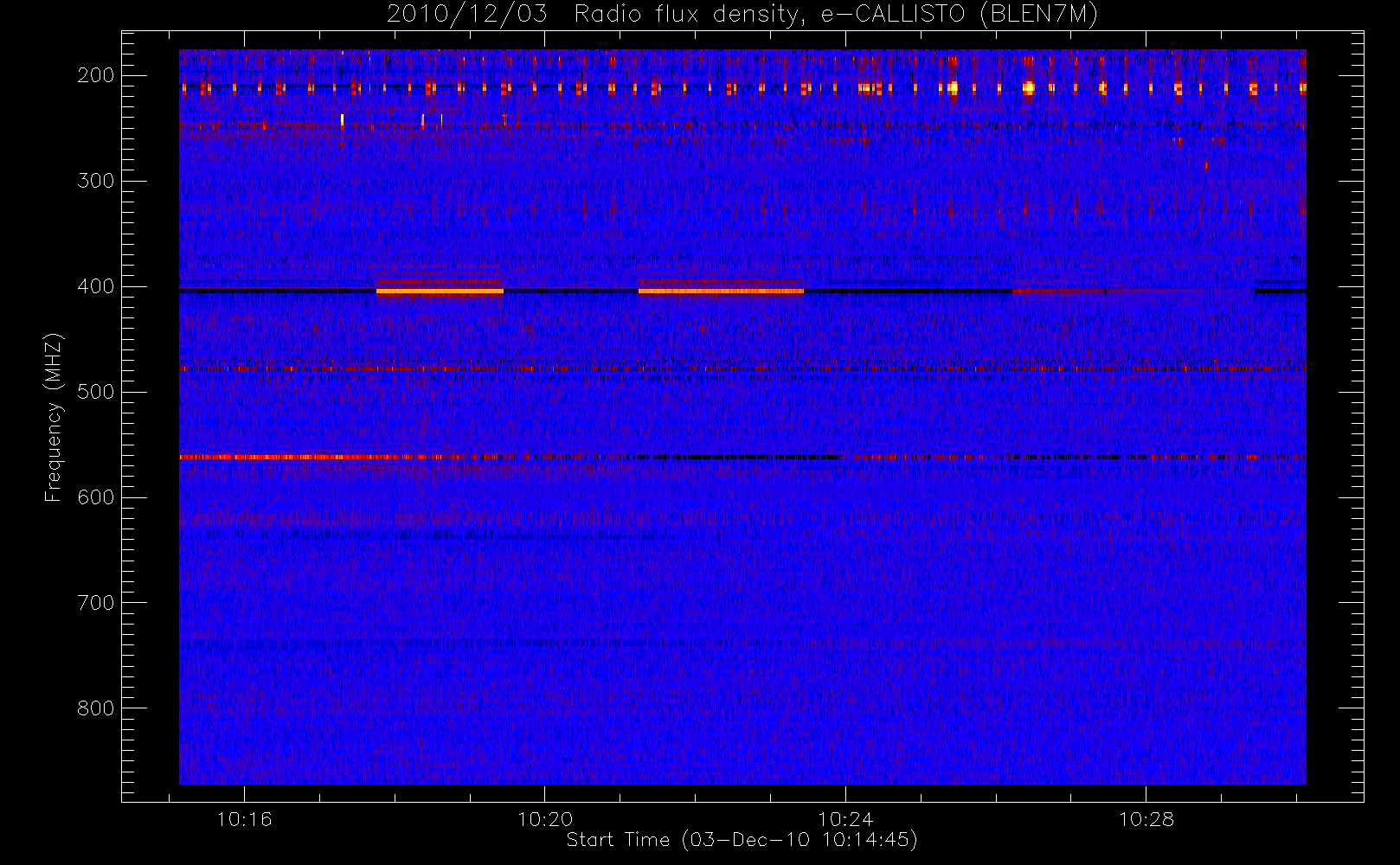Click the 10:20 time tick label
Image resolution: width=1400 pixels, height=865 pixels.
tap(545, 819)
